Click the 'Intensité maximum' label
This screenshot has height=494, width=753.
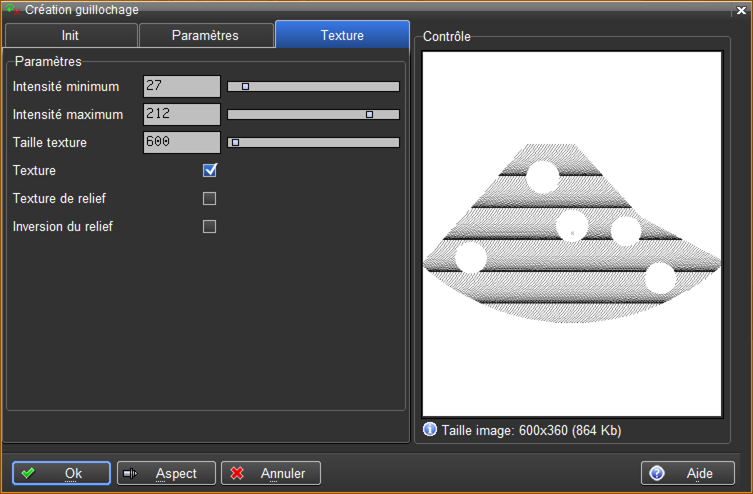[x=68, y=114]
